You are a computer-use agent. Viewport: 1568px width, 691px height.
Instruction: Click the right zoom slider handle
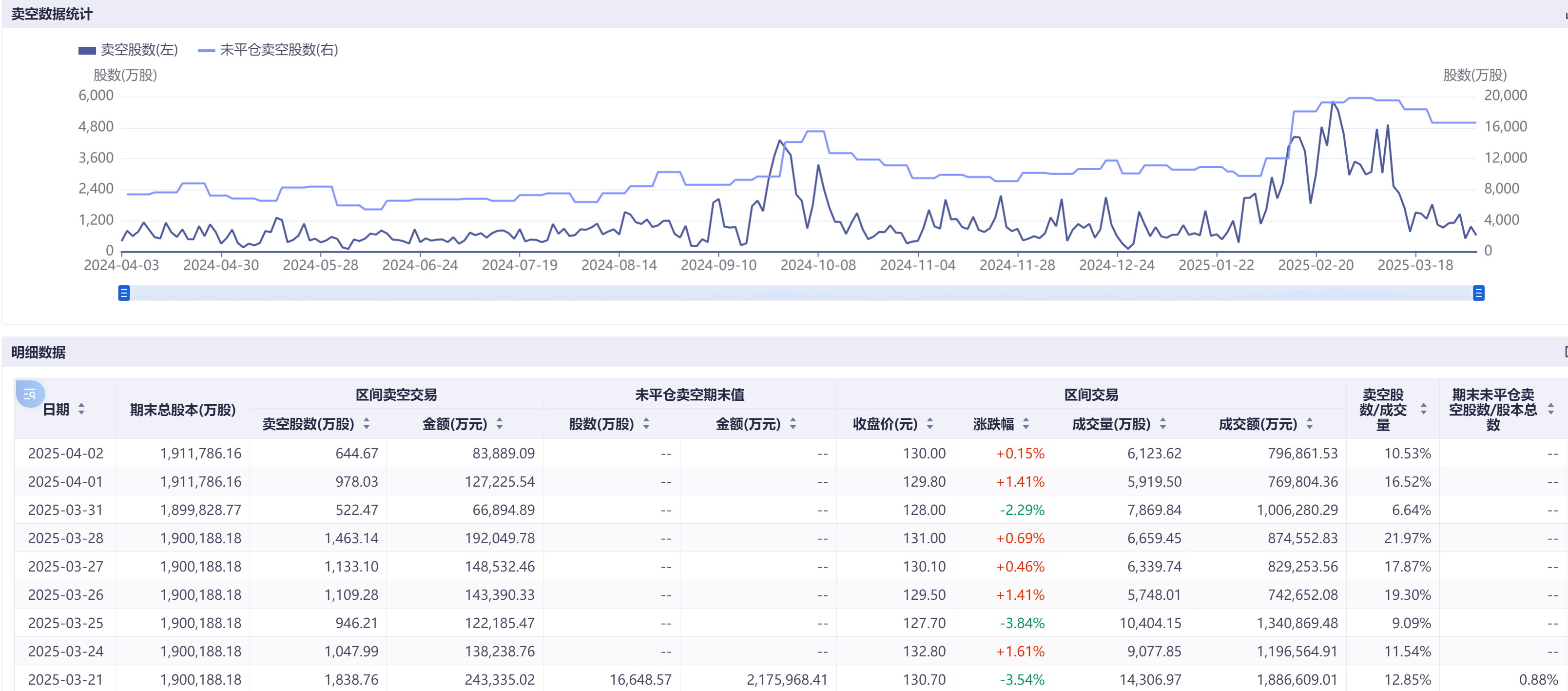click(x=1478, y=294)
